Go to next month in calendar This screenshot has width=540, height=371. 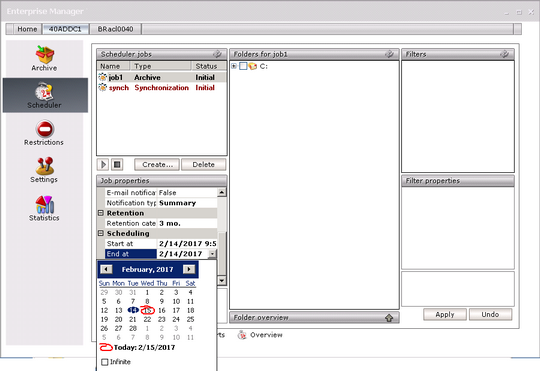tap(189, 269)
